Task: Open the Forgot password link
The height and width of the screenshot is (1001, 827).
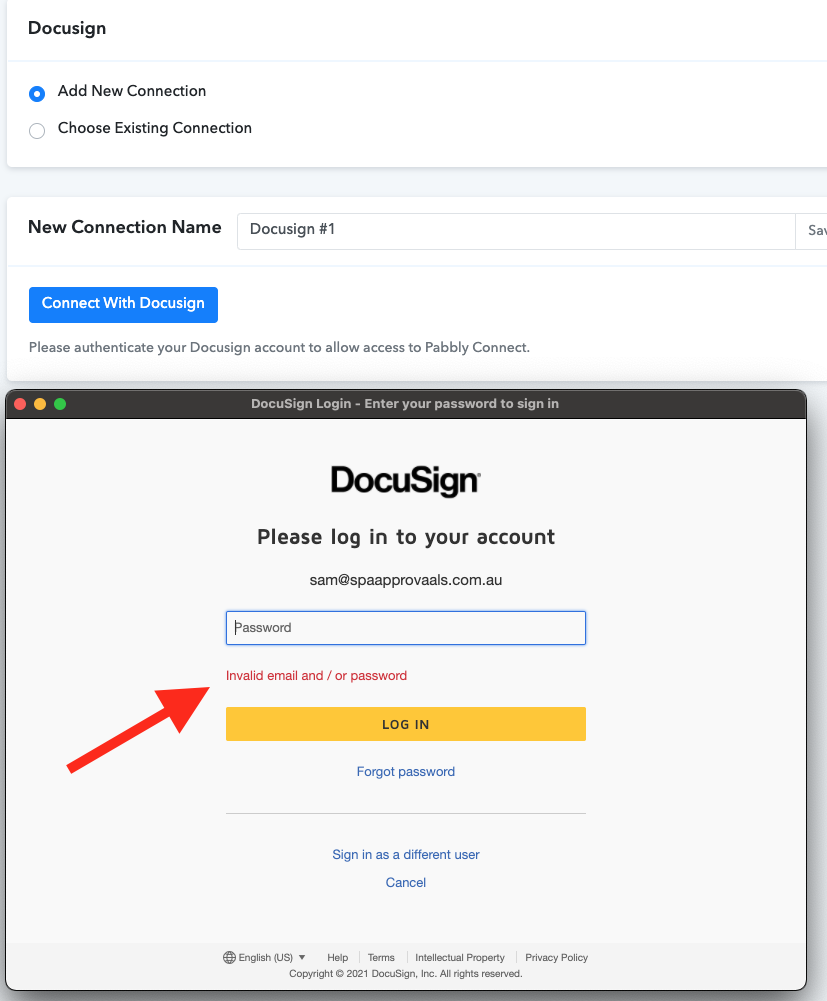Action: 406,771
